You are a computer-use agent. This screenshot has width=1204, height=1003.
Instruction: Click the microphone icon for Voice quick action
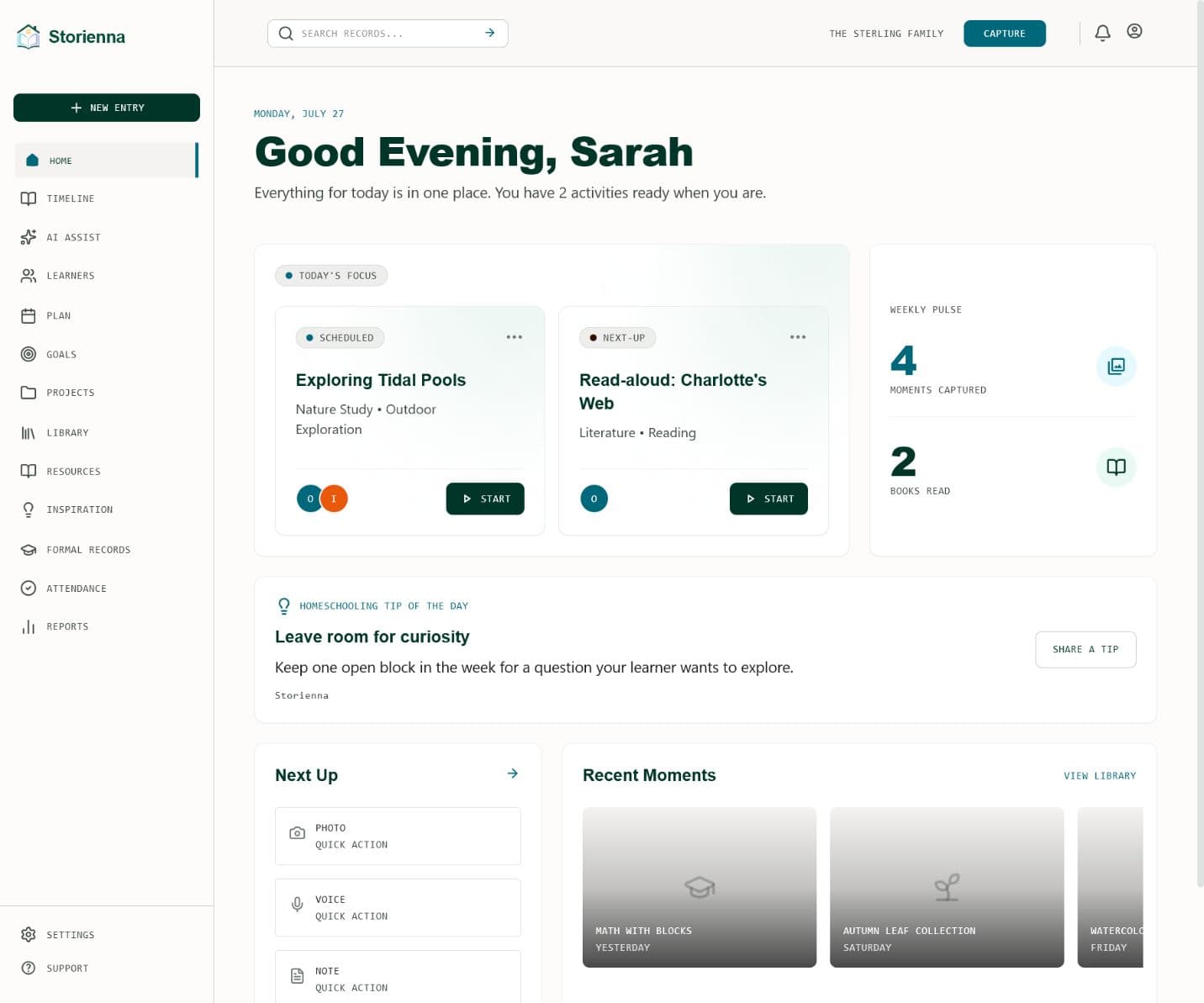(x=297, y=905)
